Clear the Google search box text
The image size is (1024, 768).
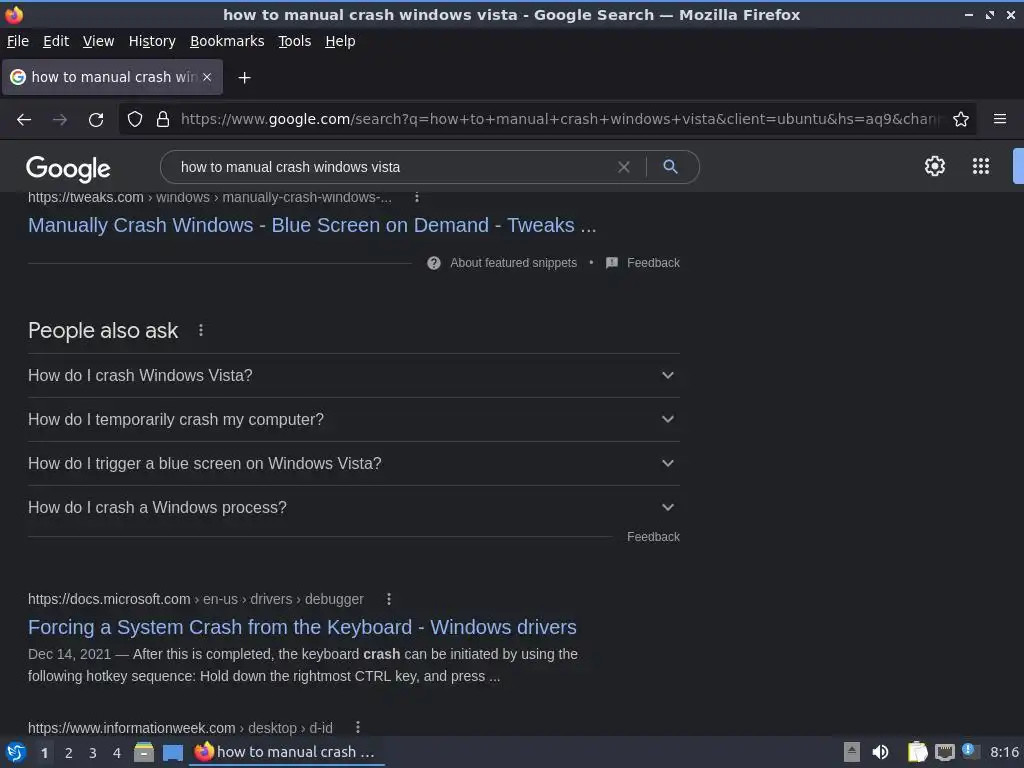(x=624, y=167)
